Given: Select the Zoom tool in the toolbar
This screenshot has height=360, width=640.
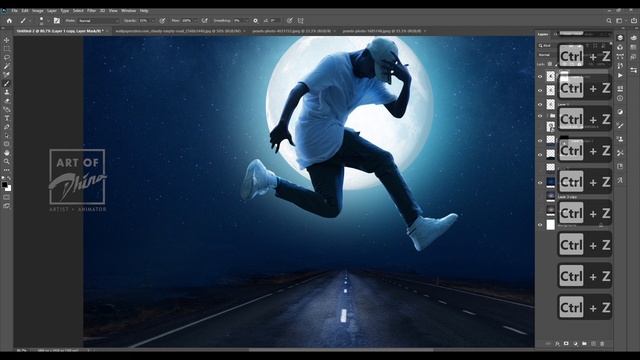Looking at the screenshot, I should (x=7, y=161).
